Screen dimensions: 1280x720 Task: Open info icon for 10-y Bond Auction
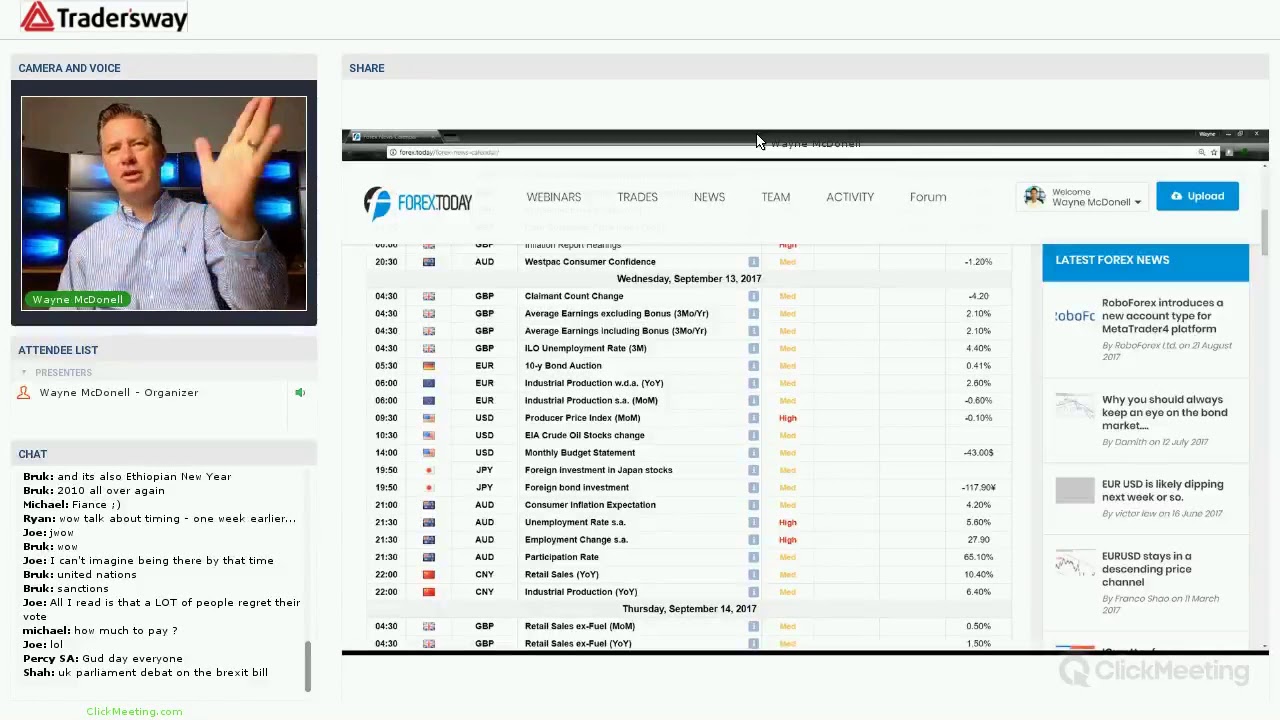point(754,366)
